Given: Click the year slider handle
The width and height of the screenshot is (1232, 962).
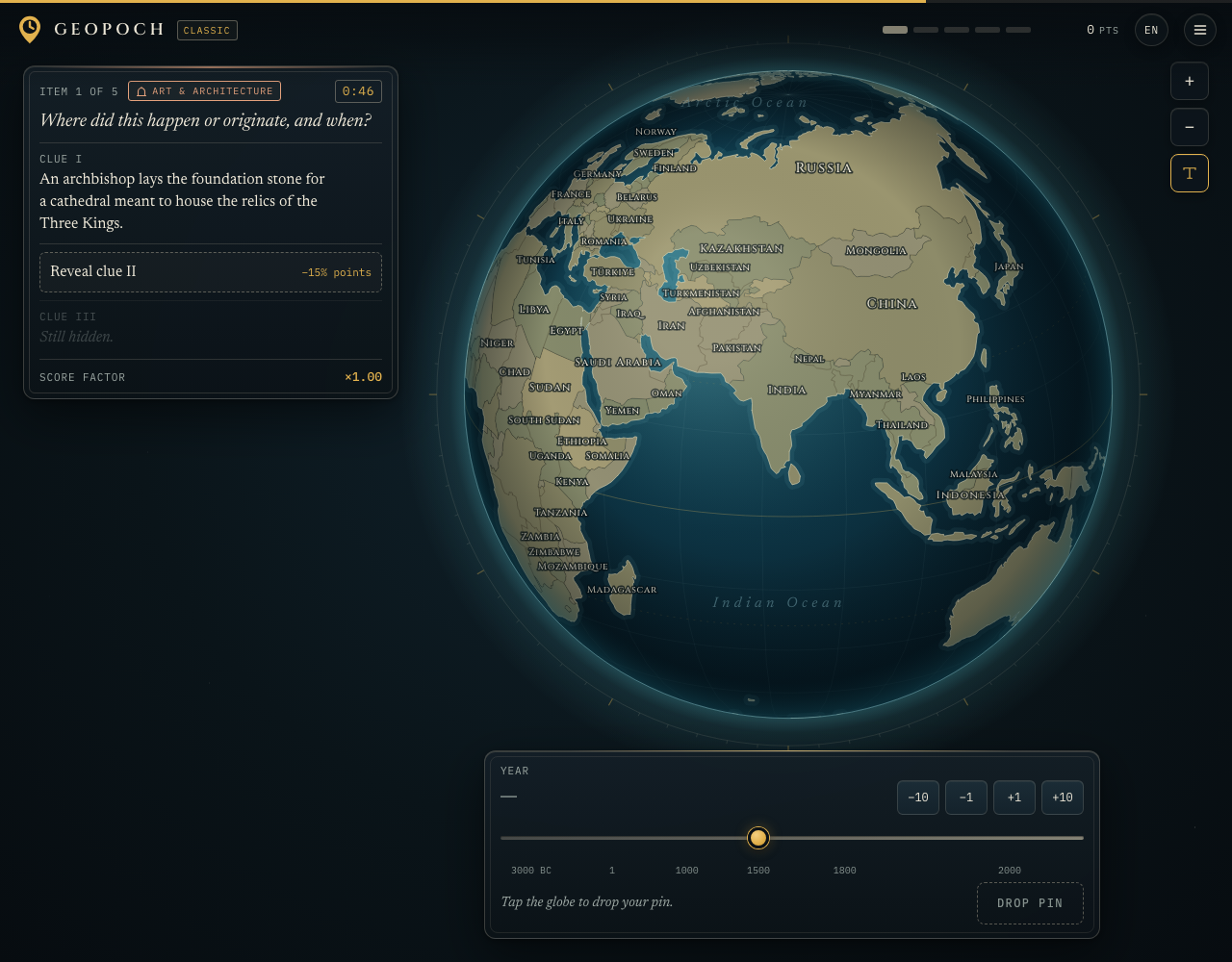Looking at the screenshot, I should [758, 838].
